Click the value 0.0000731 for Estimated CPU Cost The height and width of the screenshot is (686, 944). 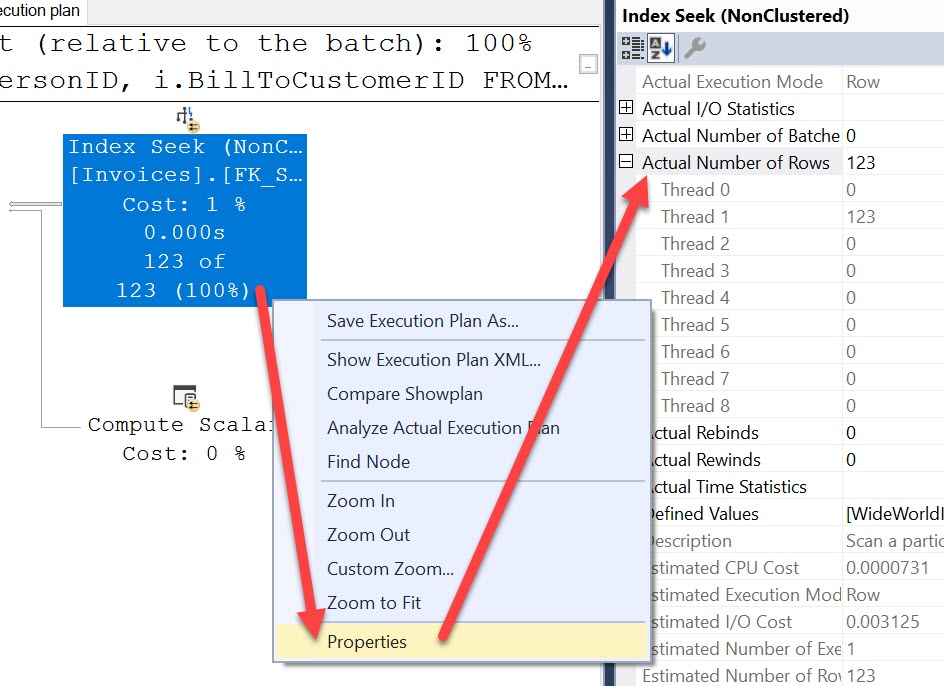(887, 567)
